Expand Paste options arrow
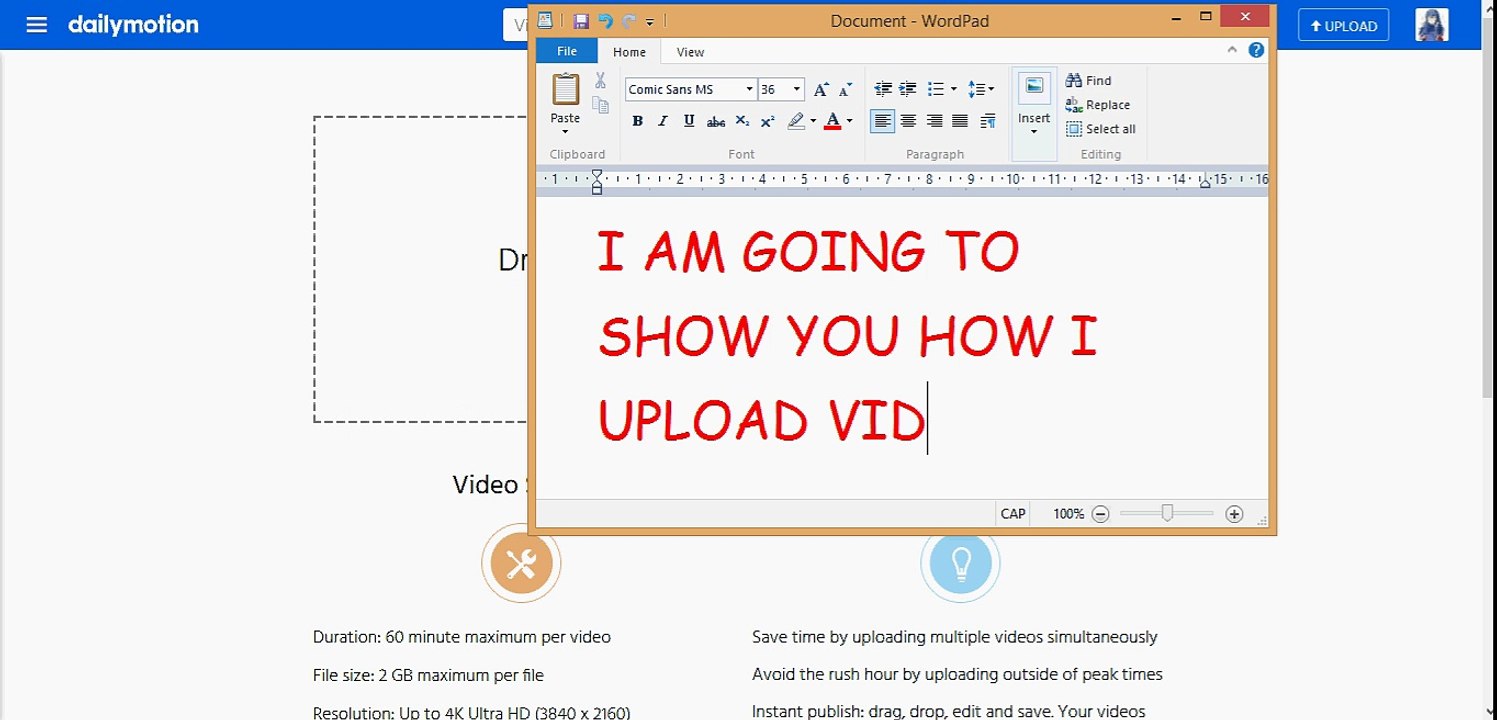Image resolution: width=1497 pixels, height=720 pixels. click(x=565, y=131)
